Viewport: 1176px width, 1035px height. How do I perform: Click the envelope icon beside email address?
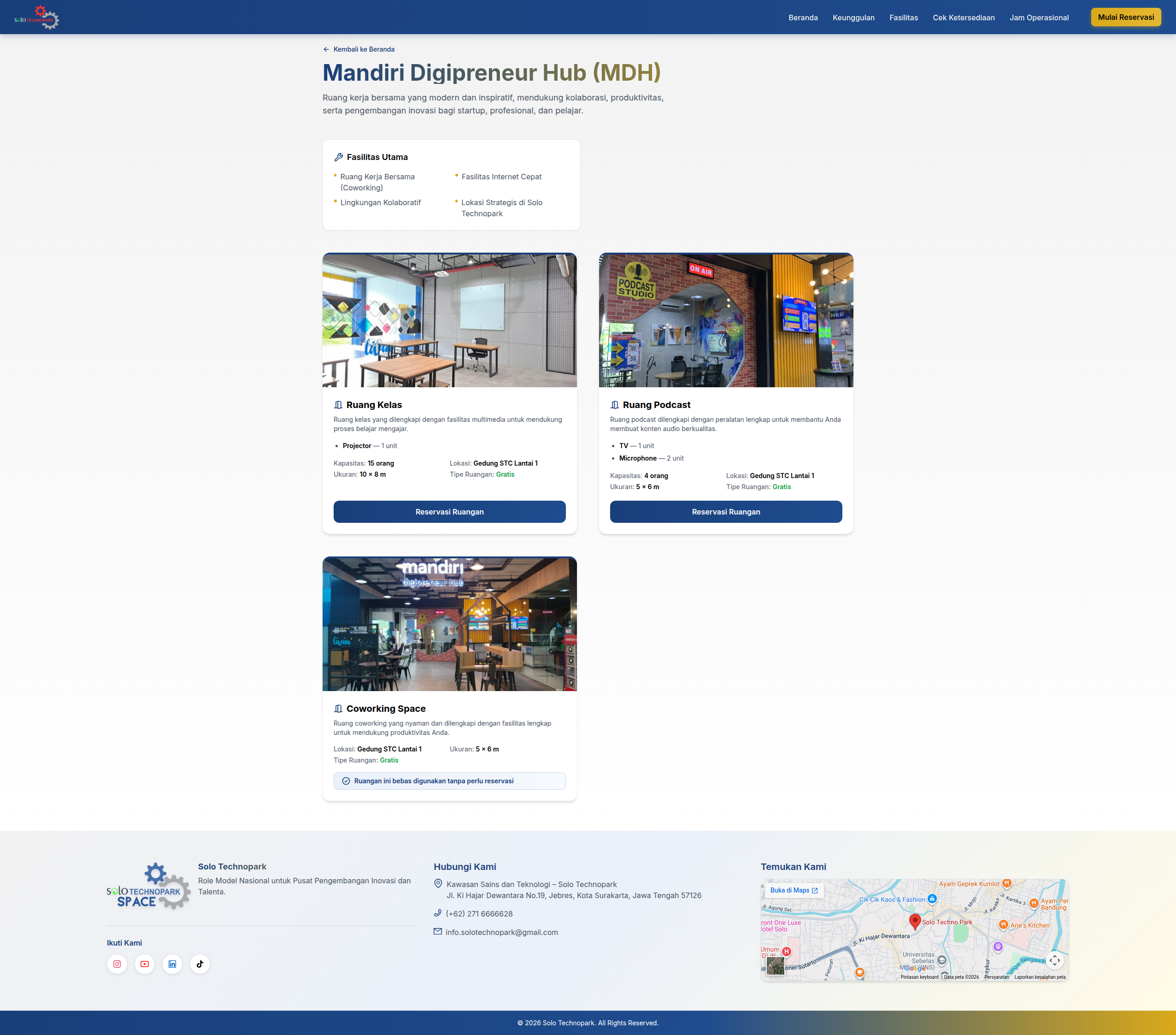pos(437,931)
